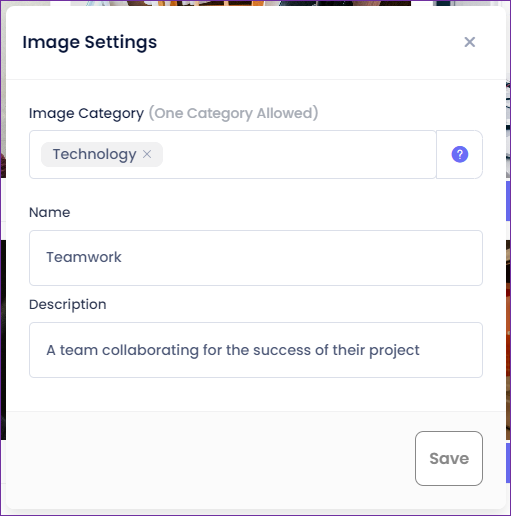Viewport: 511px width, 516px height.
Task: Click the Description field label
Action: [68, 304]
